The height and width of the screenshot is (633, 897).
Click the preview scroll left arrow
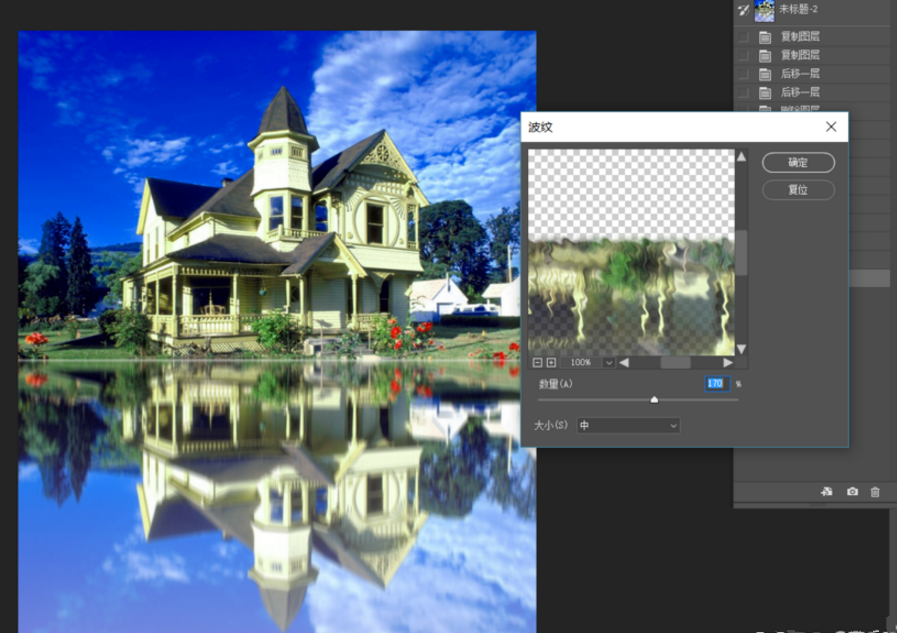(x=624, y=363)
